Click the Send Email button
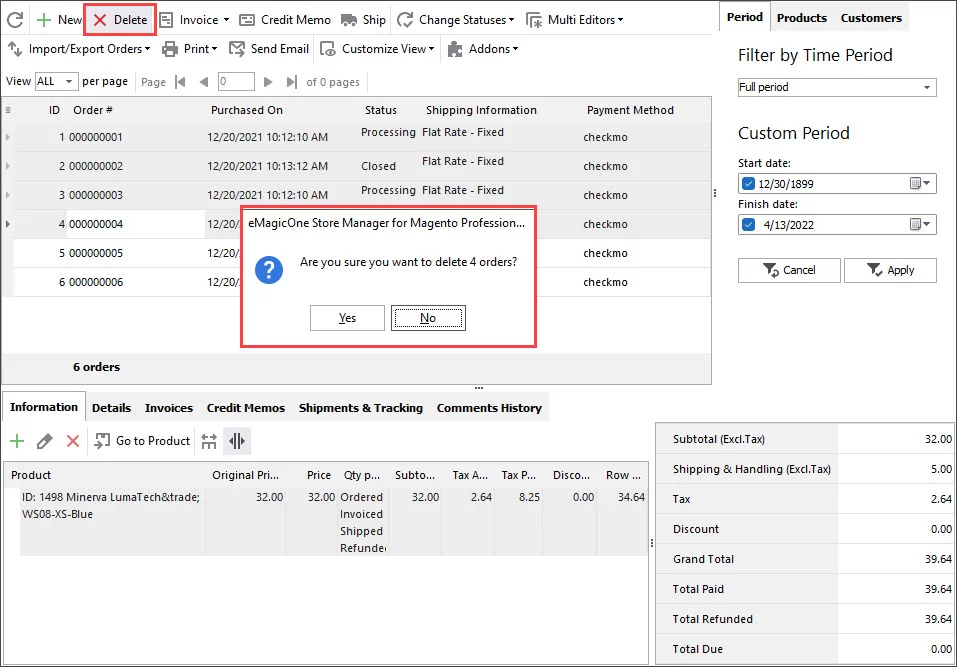The image size is (957, 667). click(269, 49)
